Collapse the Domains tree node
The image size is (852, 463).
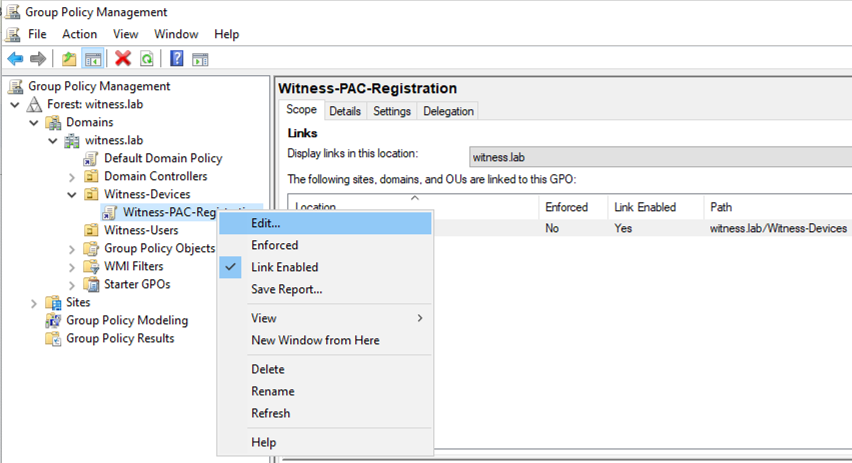click(34, 123)
